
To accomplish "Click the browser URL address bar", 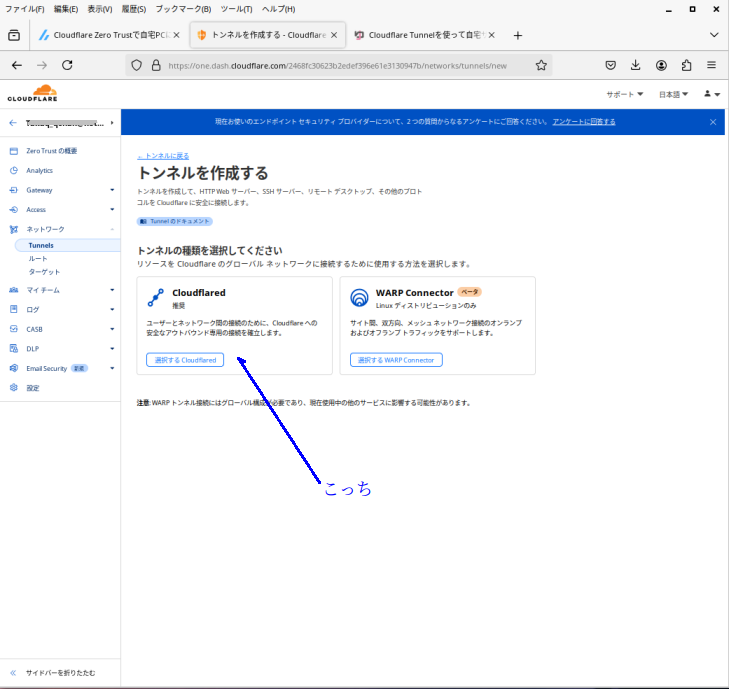I will 340,65.
